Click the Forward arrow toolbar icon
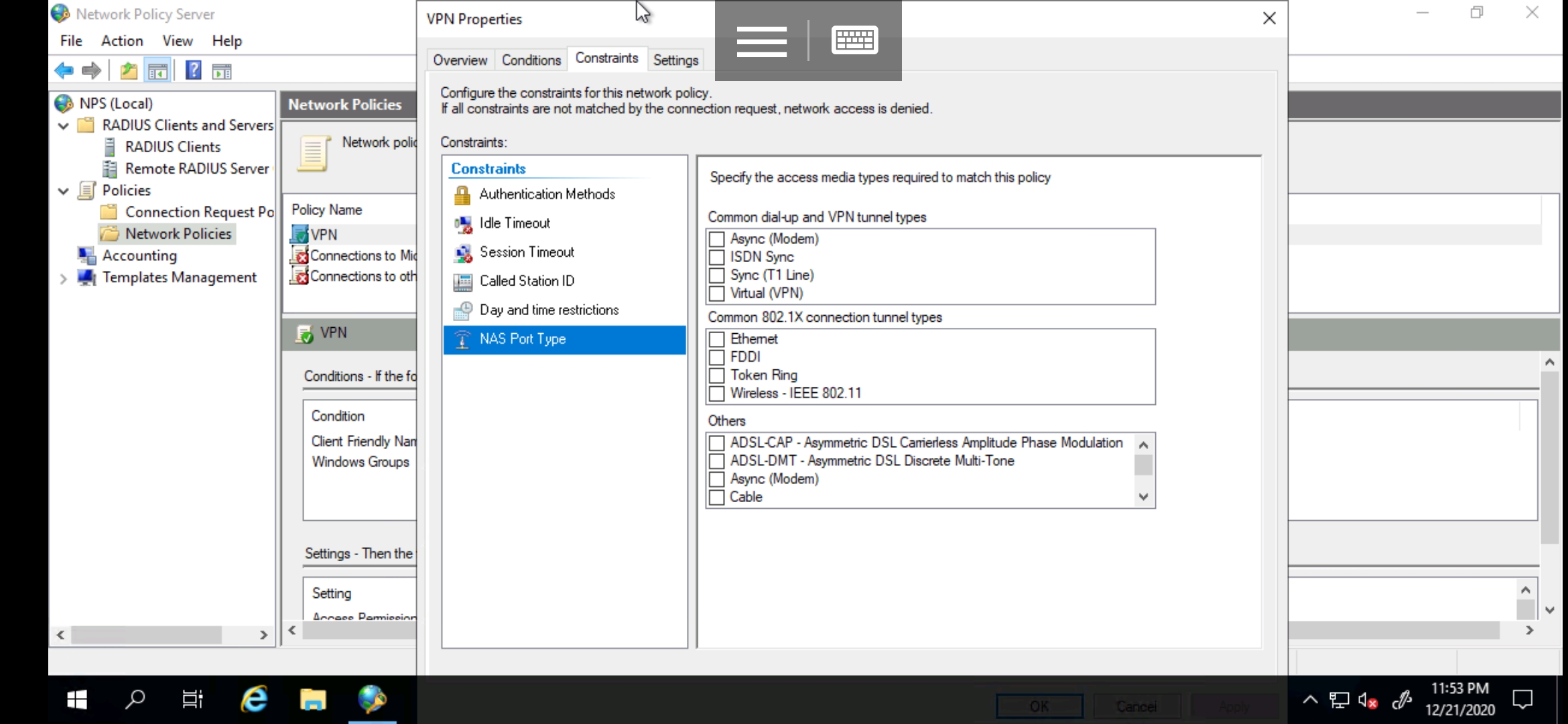 91,70
